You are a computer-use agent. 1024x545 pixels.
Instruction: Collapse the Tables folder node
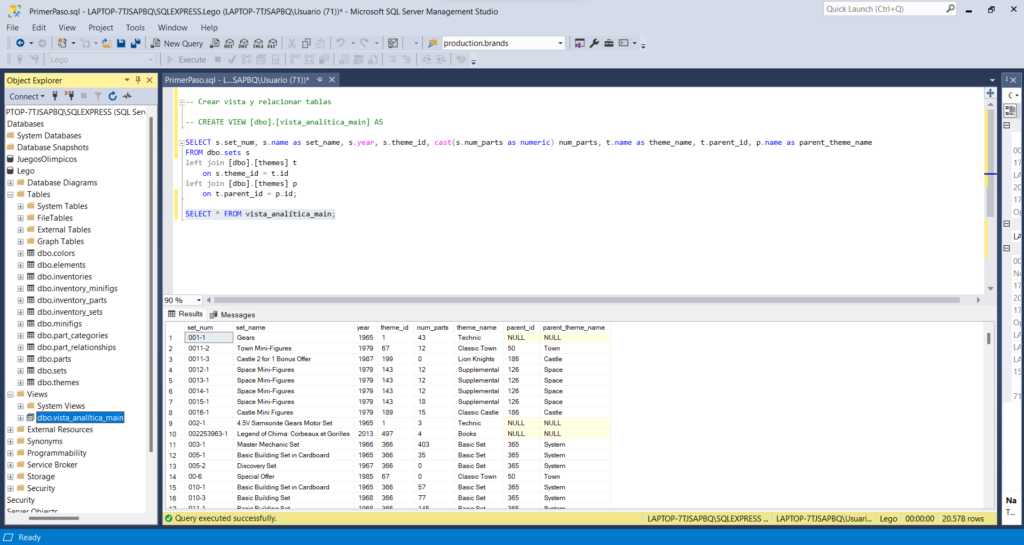click(9, 195)
